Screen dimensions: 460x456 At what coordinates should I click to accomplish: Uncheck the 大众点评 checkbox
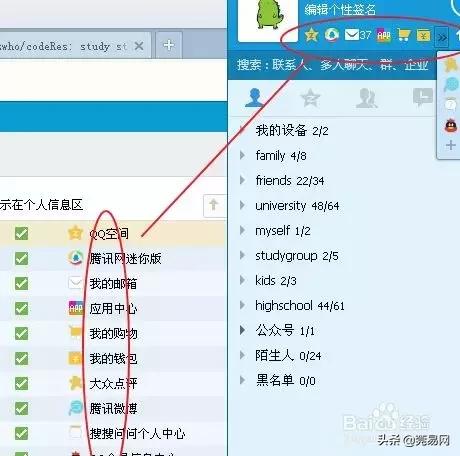coord(21,383)
